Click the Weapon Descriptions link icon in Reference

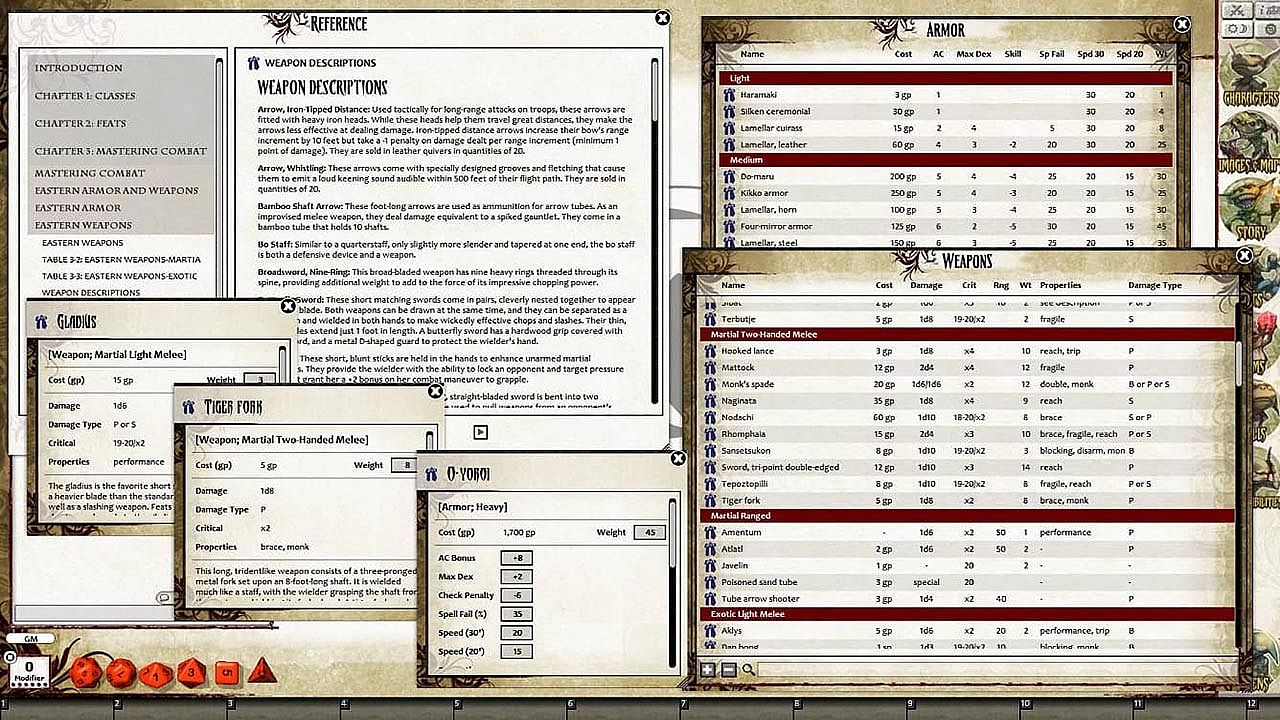point(253,63)
